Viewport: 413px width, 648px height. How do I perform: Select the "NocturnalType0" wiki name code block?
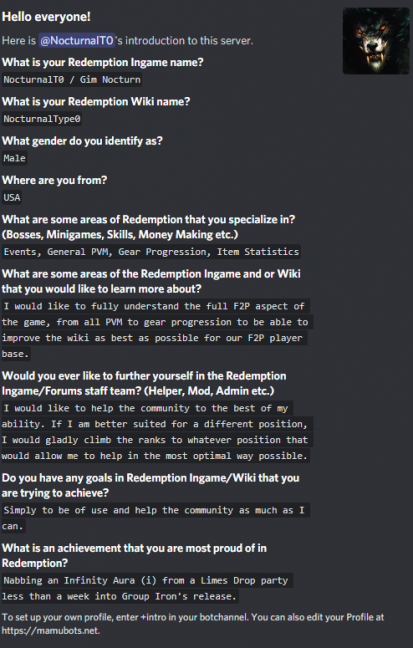pyautogui.click(x=42, y=119)
